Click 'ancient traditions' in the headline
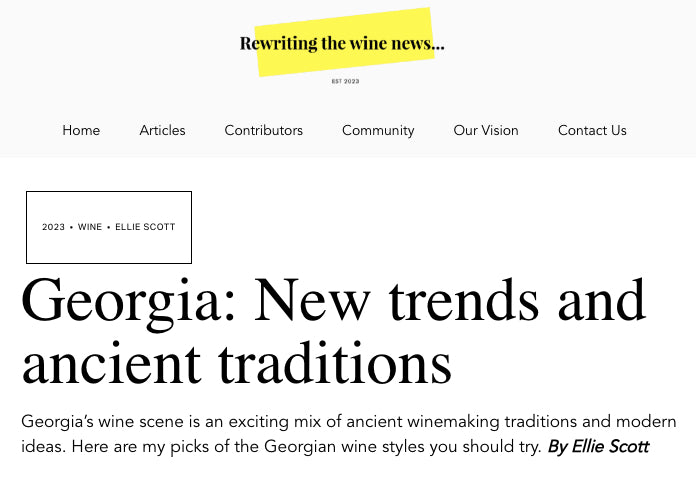The height and width of the screenshot is (481, 696). [x=236, y=363]
